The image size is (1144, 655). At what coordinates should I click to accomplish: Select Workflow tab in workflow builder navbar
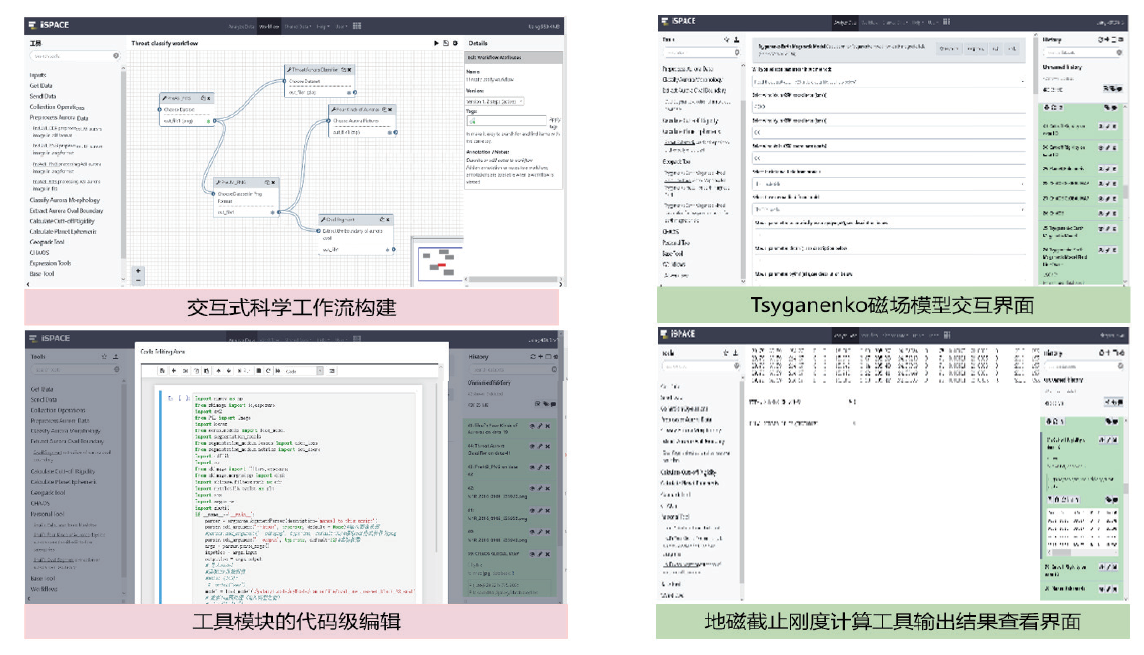coord(269,26)
